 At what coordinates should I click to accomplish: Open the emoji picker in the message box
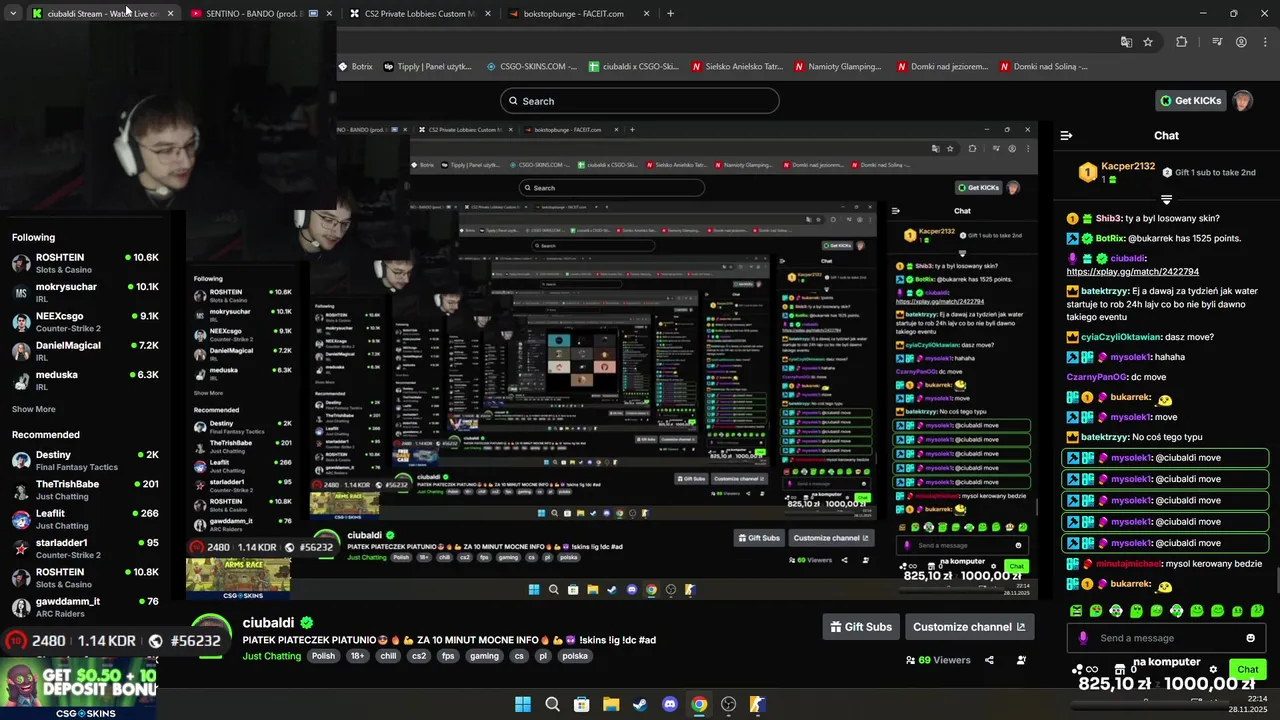point(1250,638)
